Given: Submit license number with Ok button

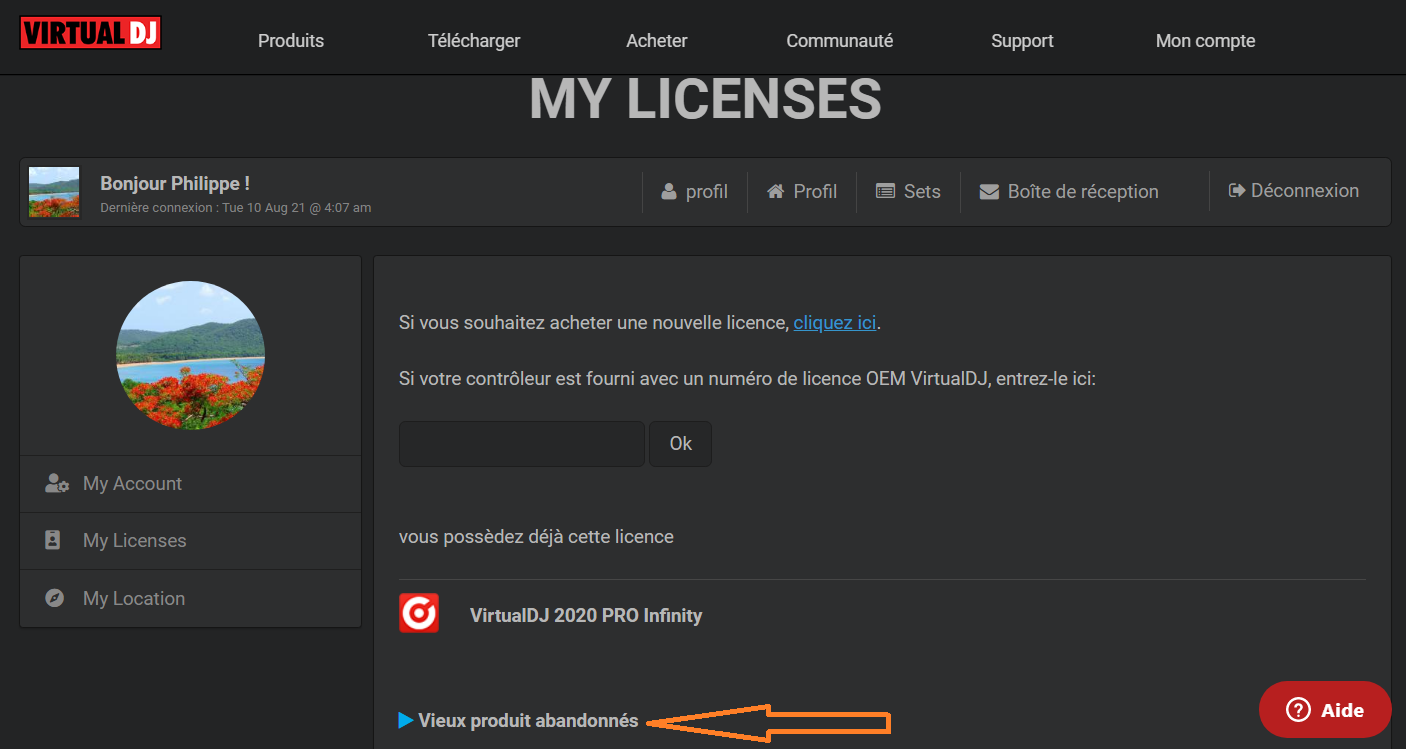Looking at the screenshot, I should (681, 444).
